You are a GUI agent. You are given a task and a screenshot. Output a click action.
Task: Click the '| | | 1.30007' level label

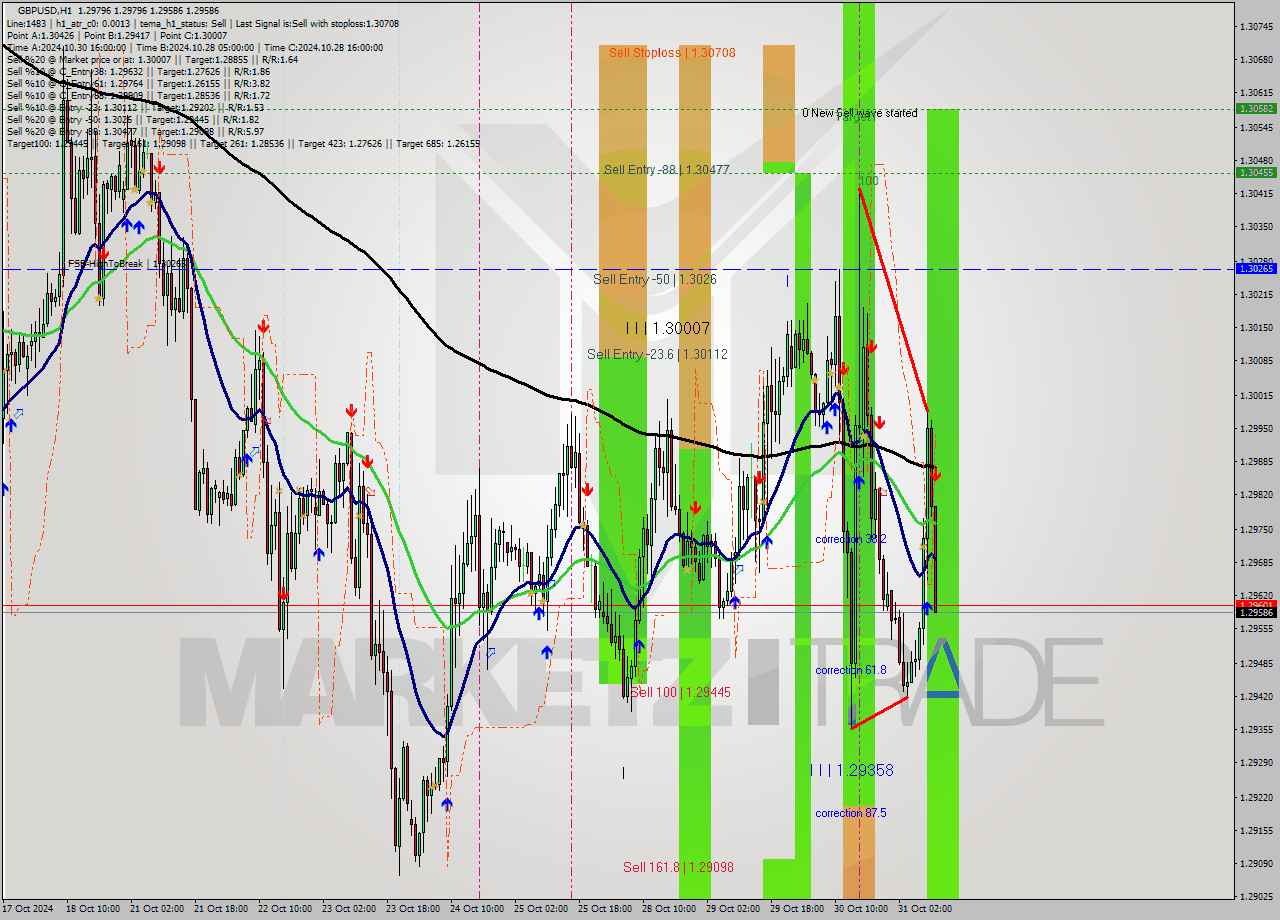coord(667,328)
